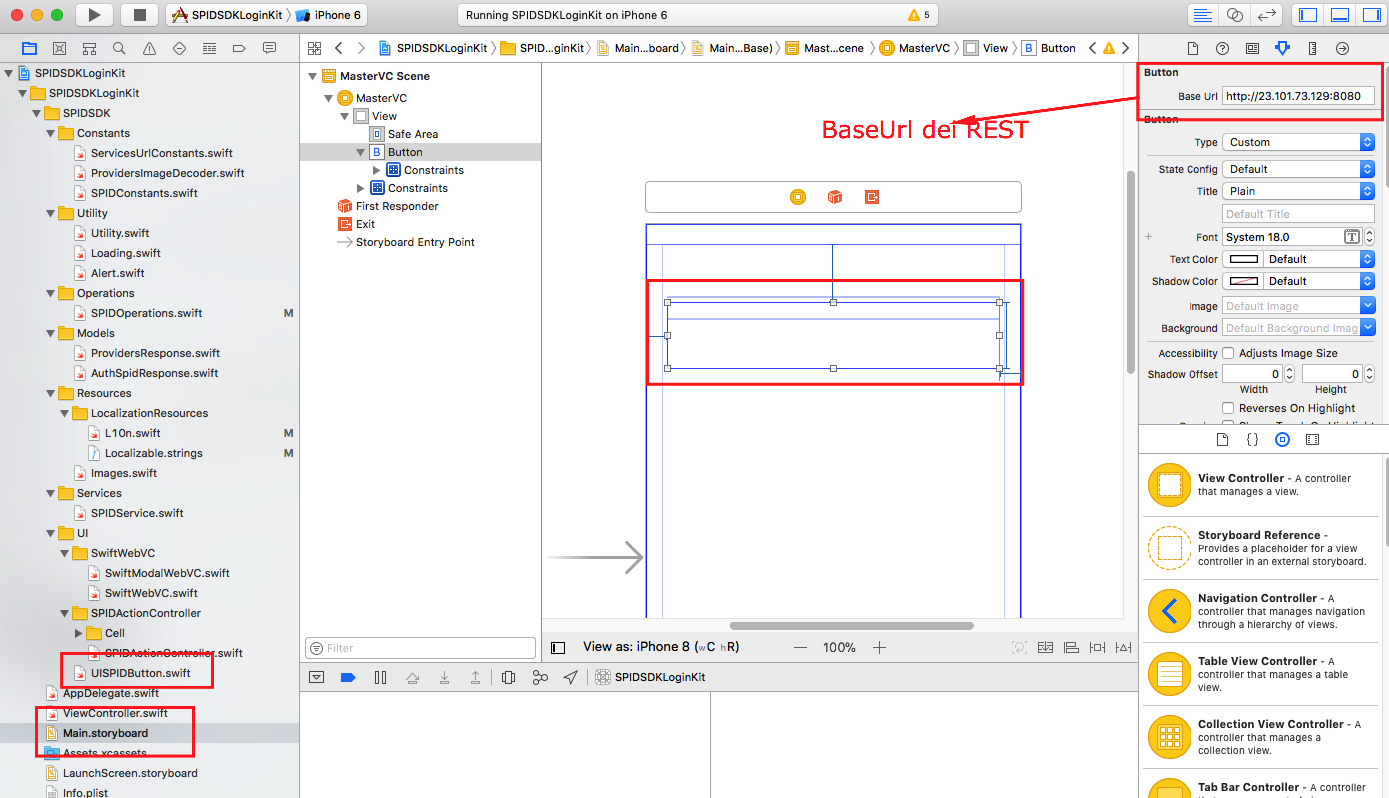
Task: Enable Adjusts Image Size checkbox
Action: [x=1228, y=353]
